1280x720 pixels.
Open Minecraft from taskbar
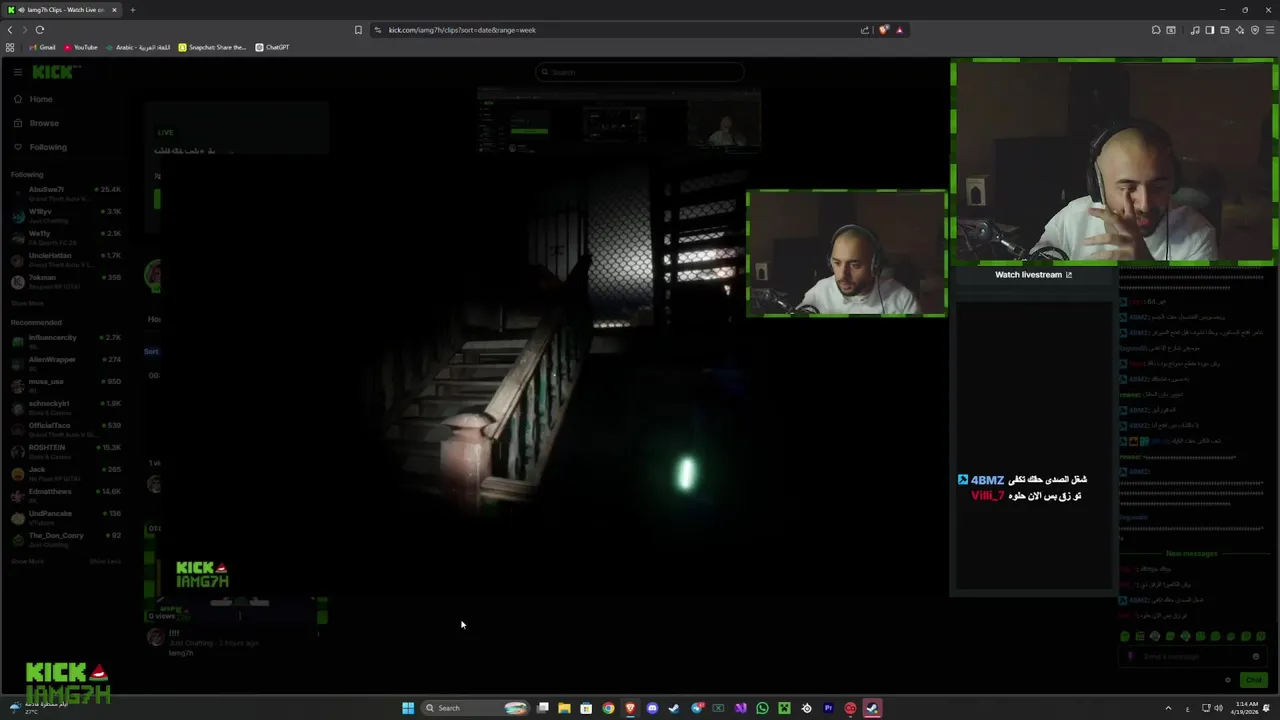(x=784, y=708)
